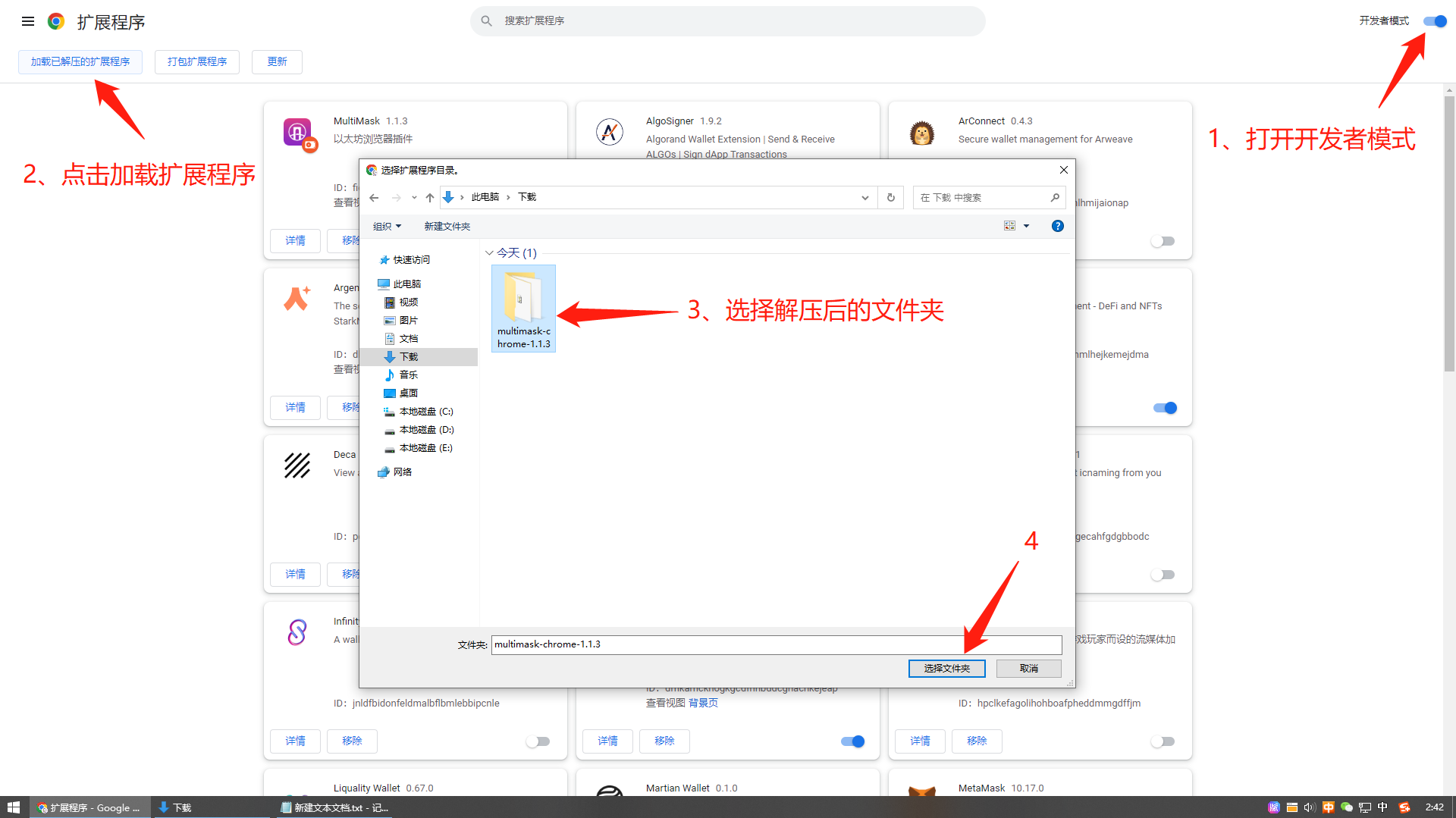Click 取消 in the folder dialog
Viewport: 1456px width, 818px height.
point(1029,669)
